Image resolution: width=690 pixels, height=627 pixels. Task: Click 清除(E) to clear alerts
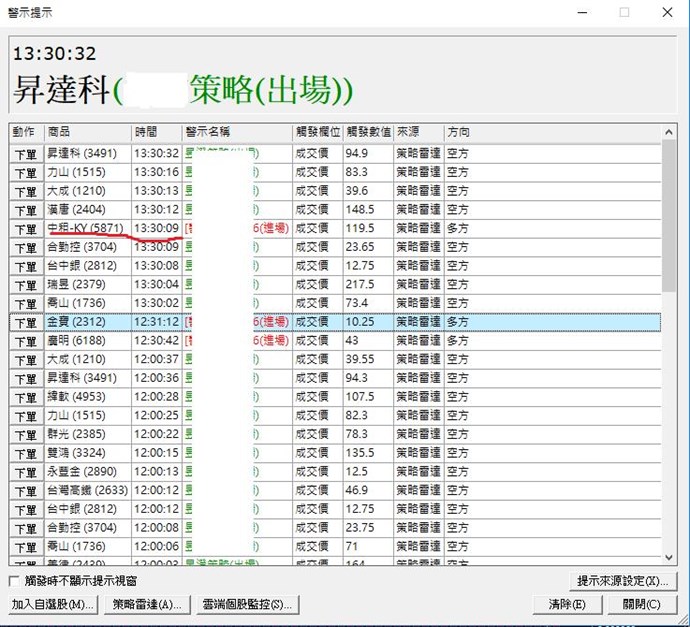pyautogui.click(x=567, y=604)
